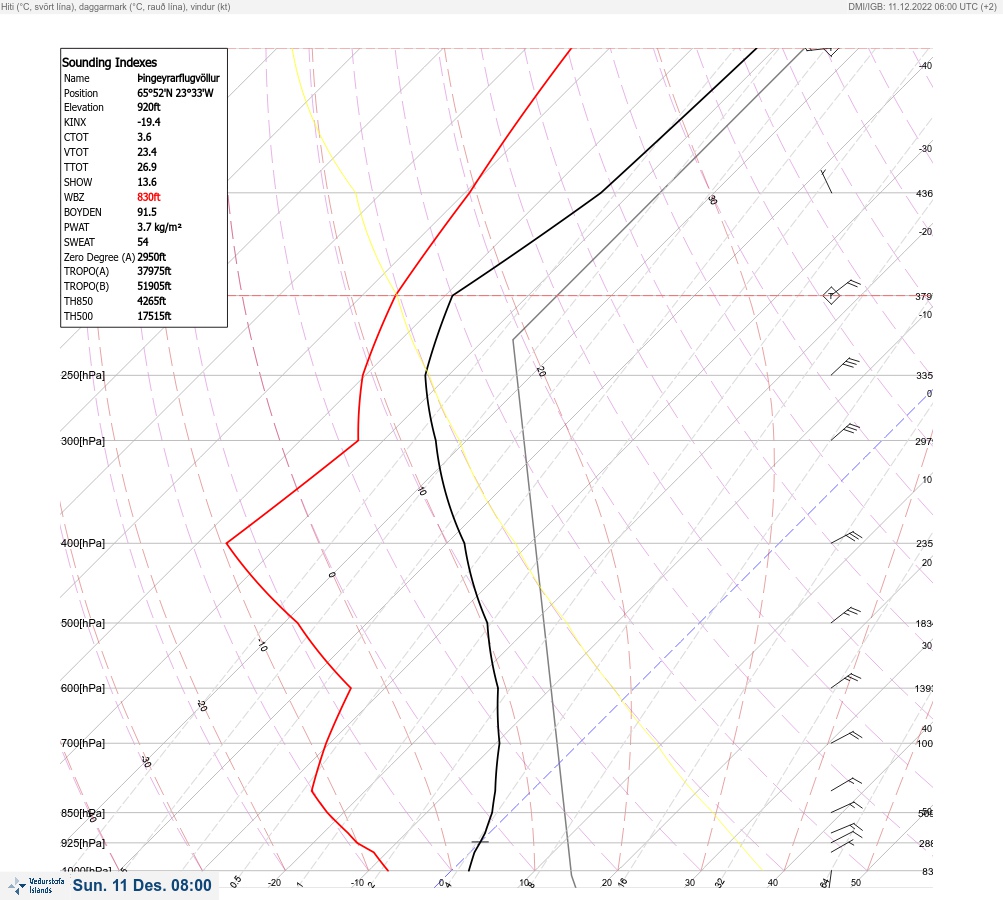The image size is (1003, 900).
Task: Select PWAT value '3.7 kg/m²'
Action: click(159, 227)
